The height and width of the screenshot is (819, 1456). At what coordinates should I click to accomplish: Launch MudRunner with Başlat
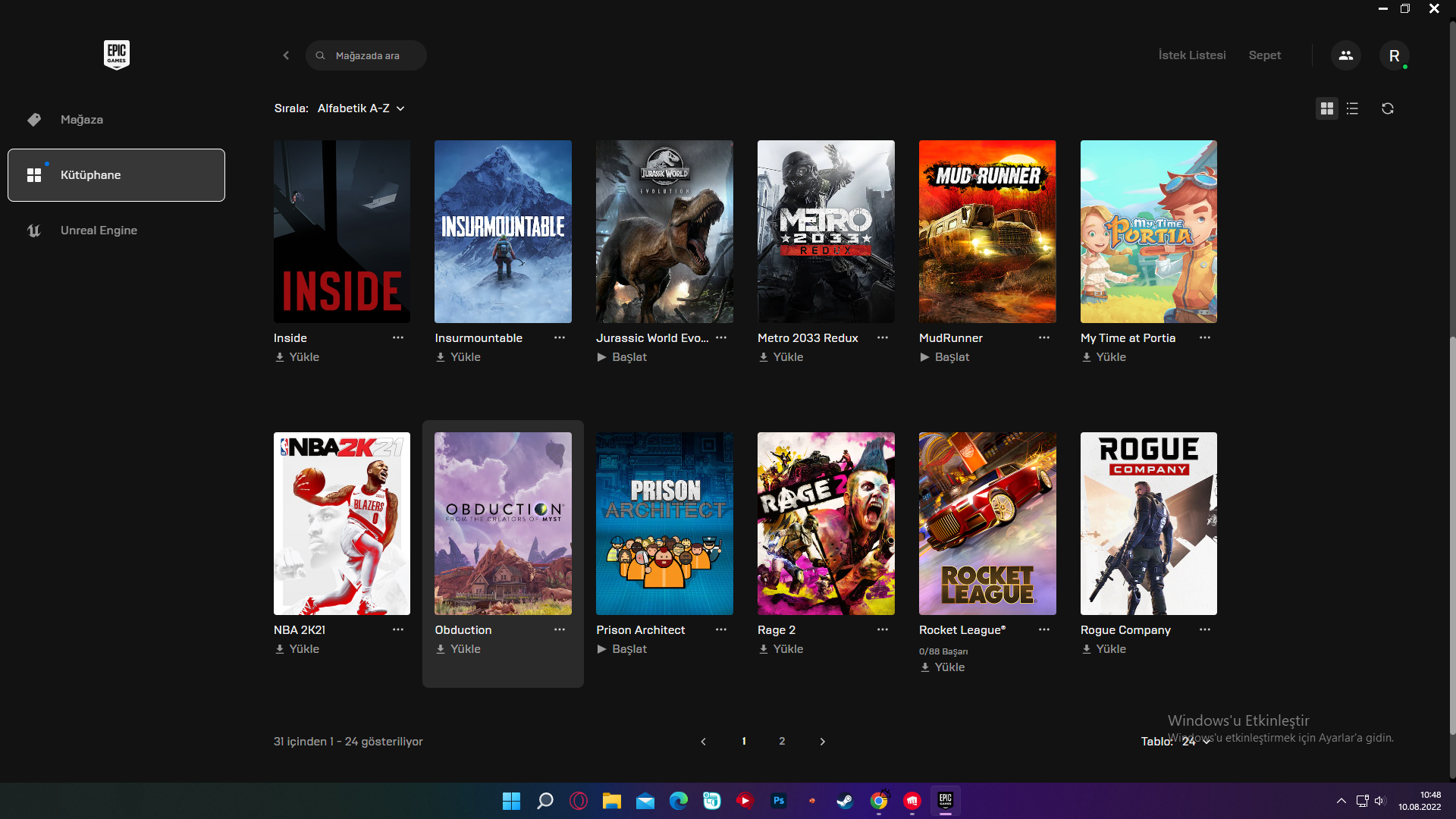click(945, 357)
